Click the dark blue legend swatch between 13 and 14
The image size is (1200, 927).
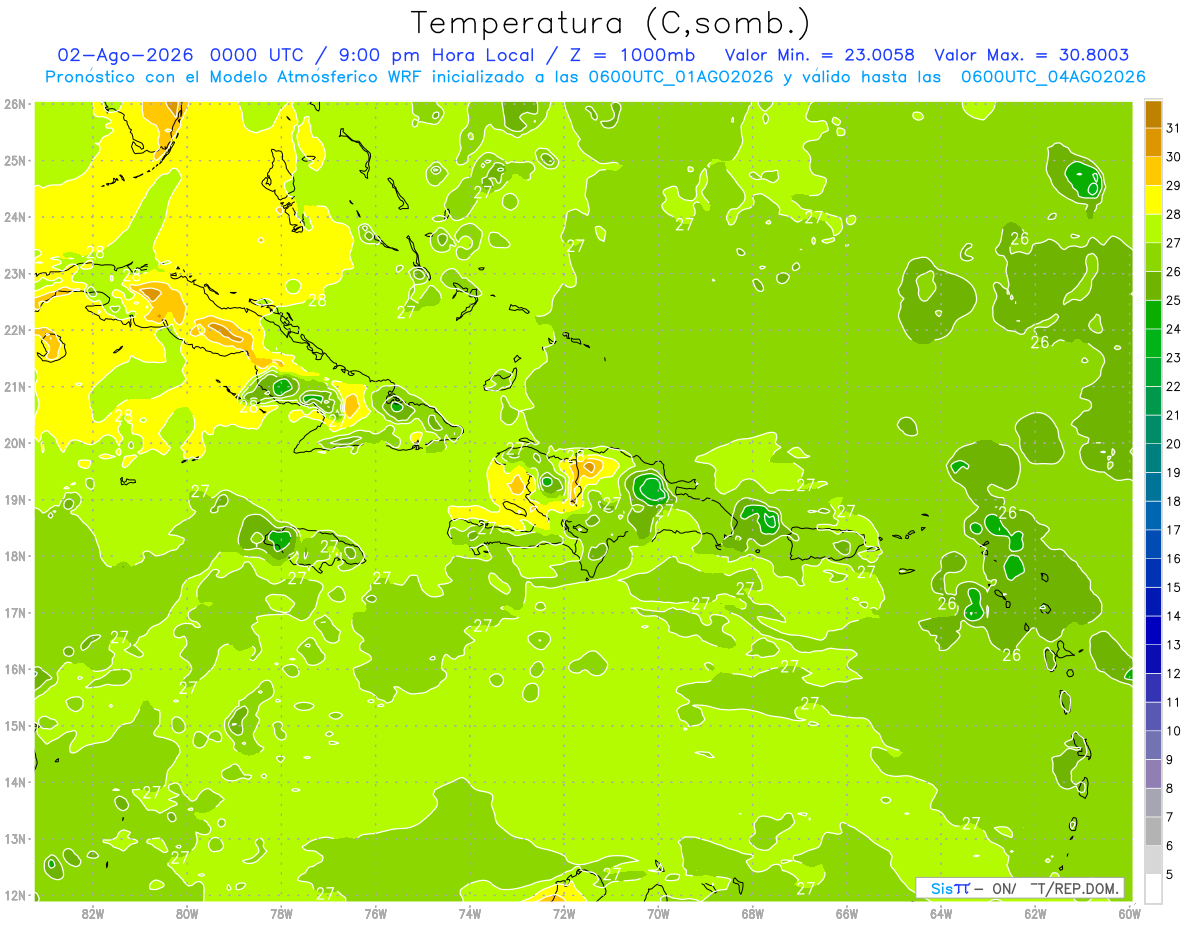pyautogui.click(x=1153, y=630)
